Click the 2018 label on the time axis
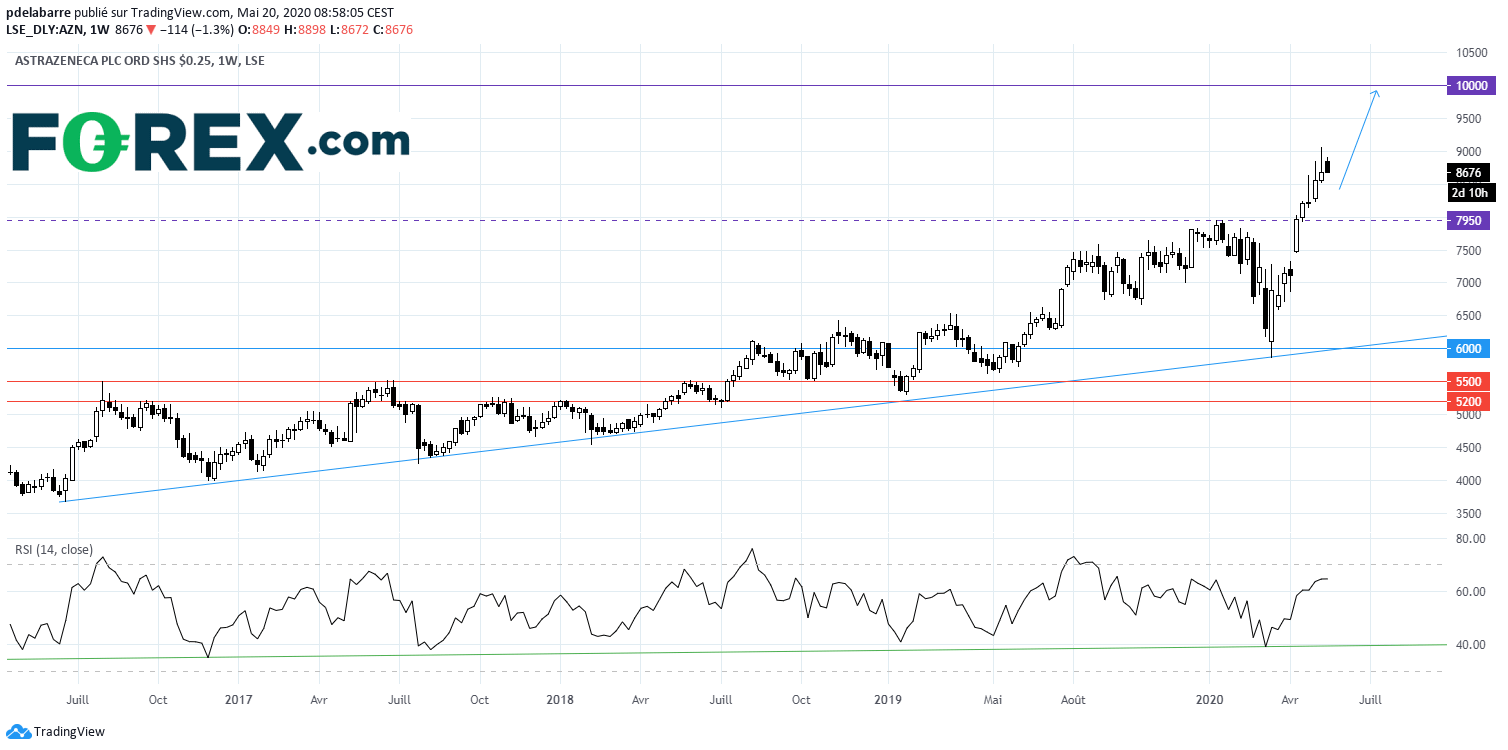The width and height of the screenshot is (1508, 750). coord(561,700)
